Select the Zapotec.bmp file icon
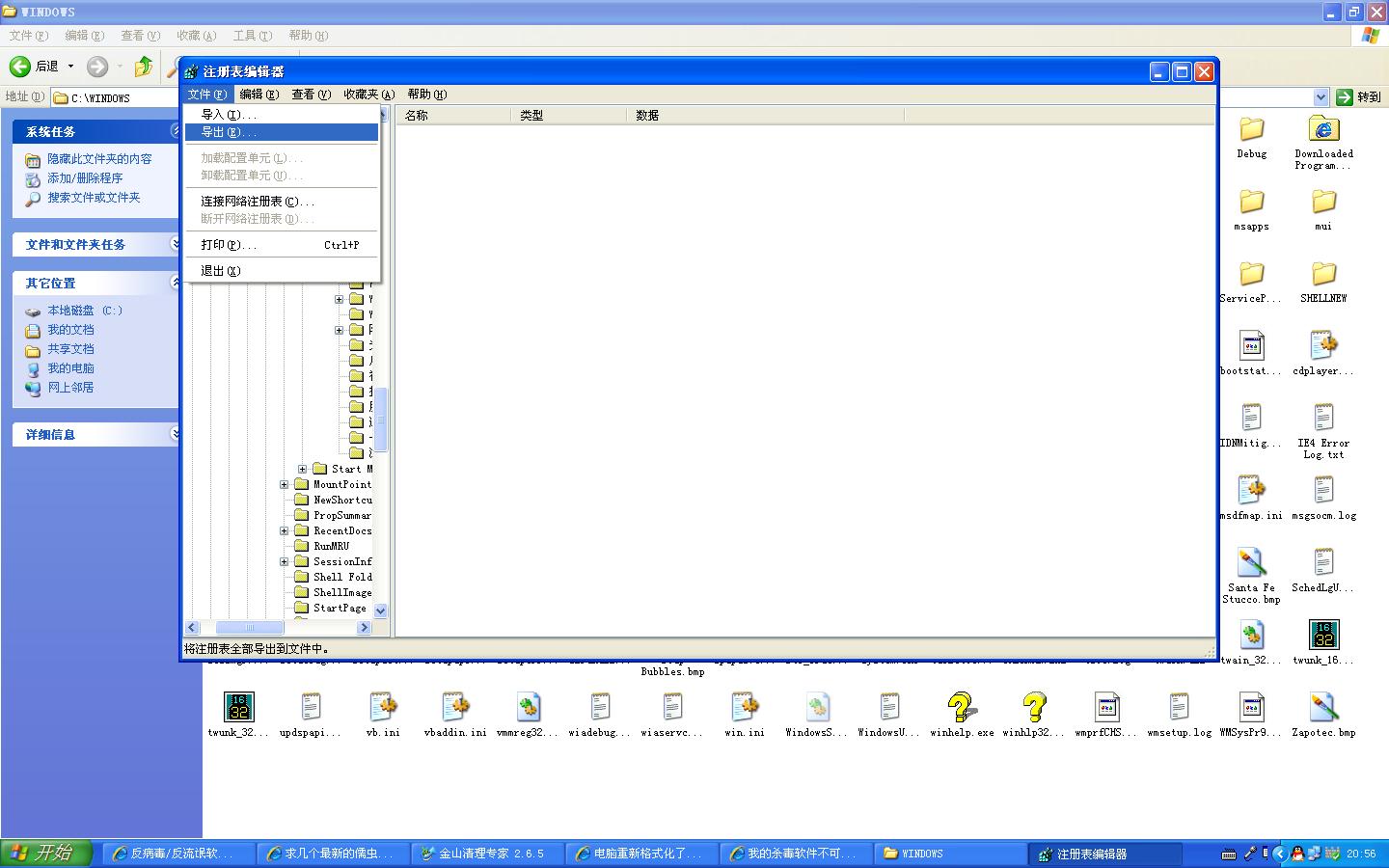This screenshot has height=868, width=1389. pos(1323,708)
